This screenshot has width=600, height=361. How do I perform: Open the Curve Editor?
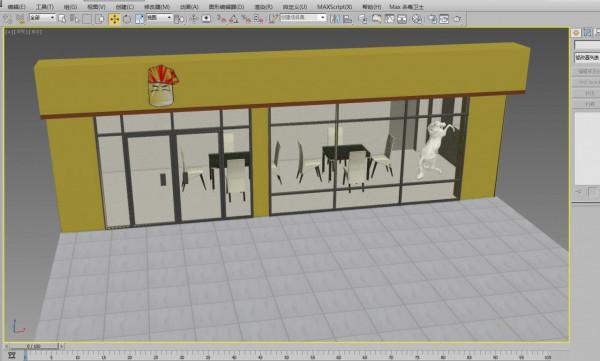[389, 19]
